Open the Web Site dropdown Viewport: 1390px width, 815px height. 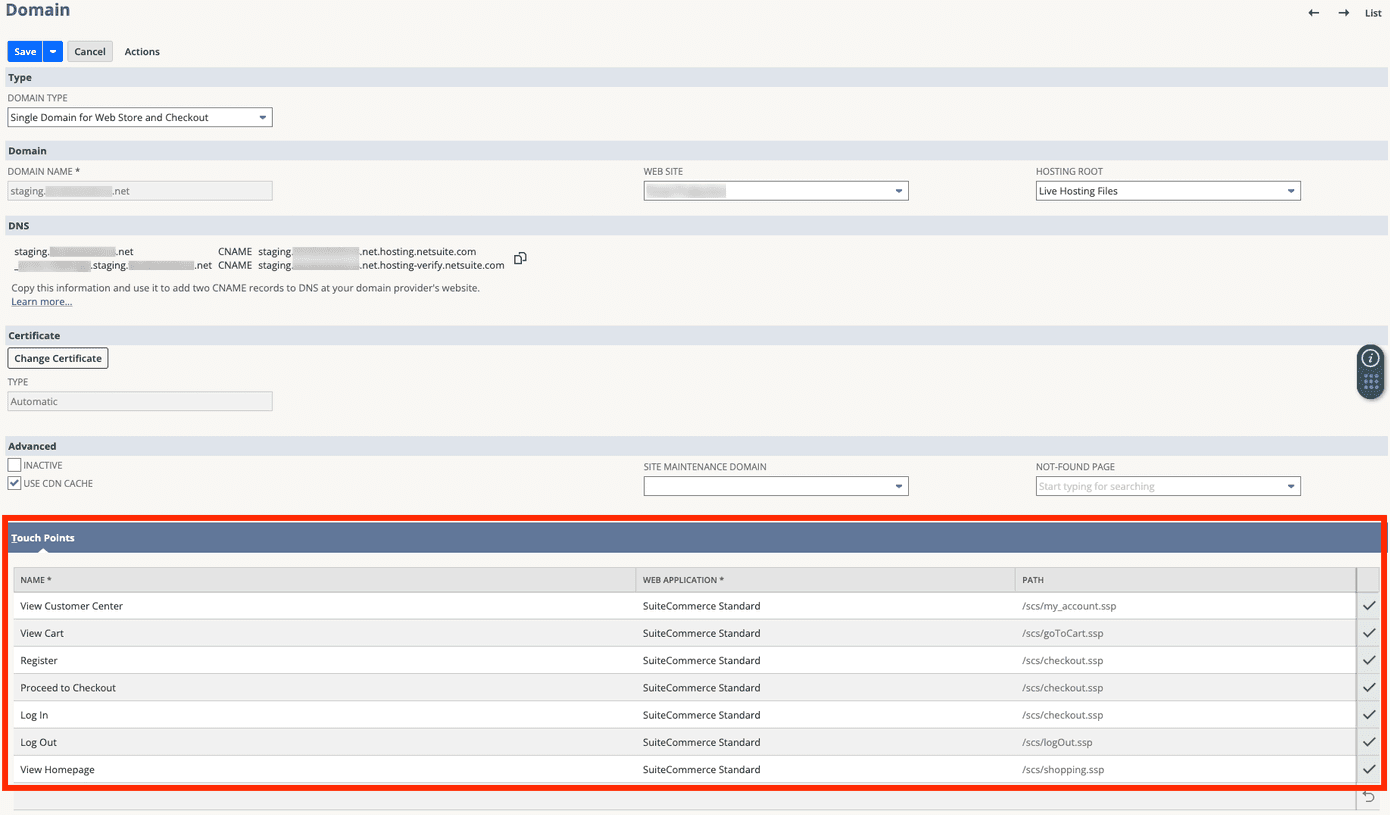coord(776,191)
